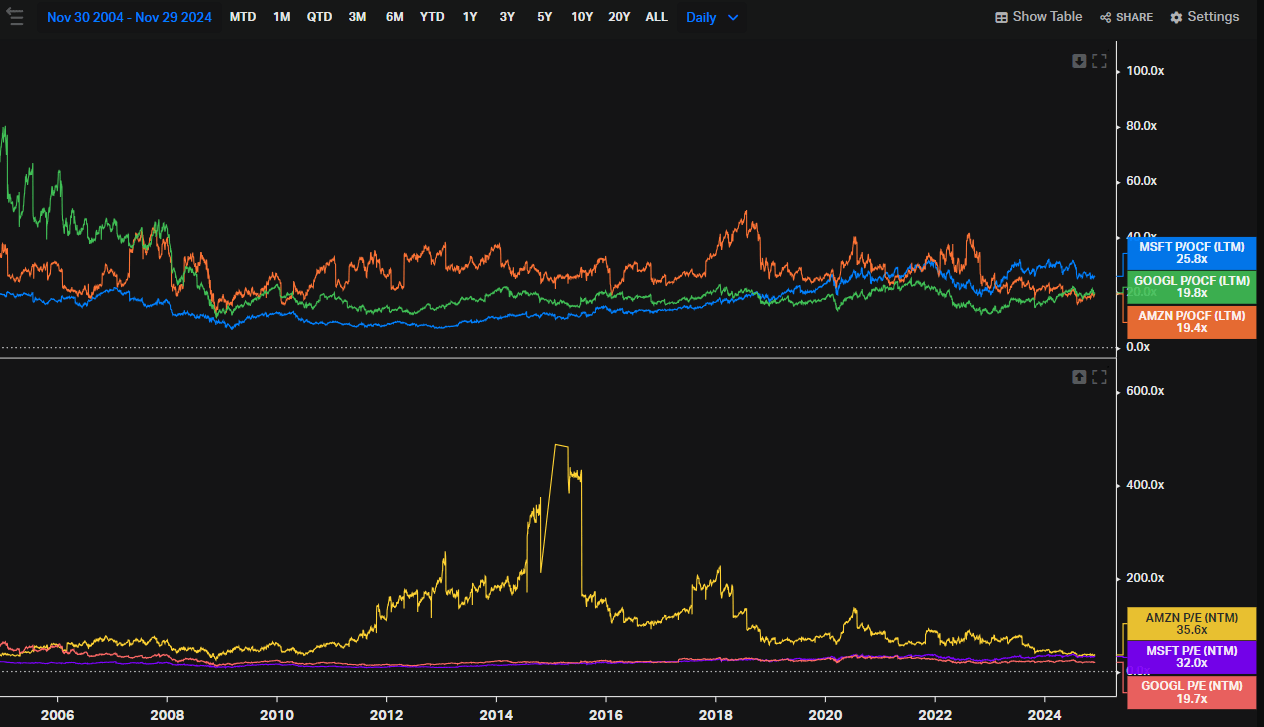Select the 6M time range
1264x727 pixels.
click(395, 17)
